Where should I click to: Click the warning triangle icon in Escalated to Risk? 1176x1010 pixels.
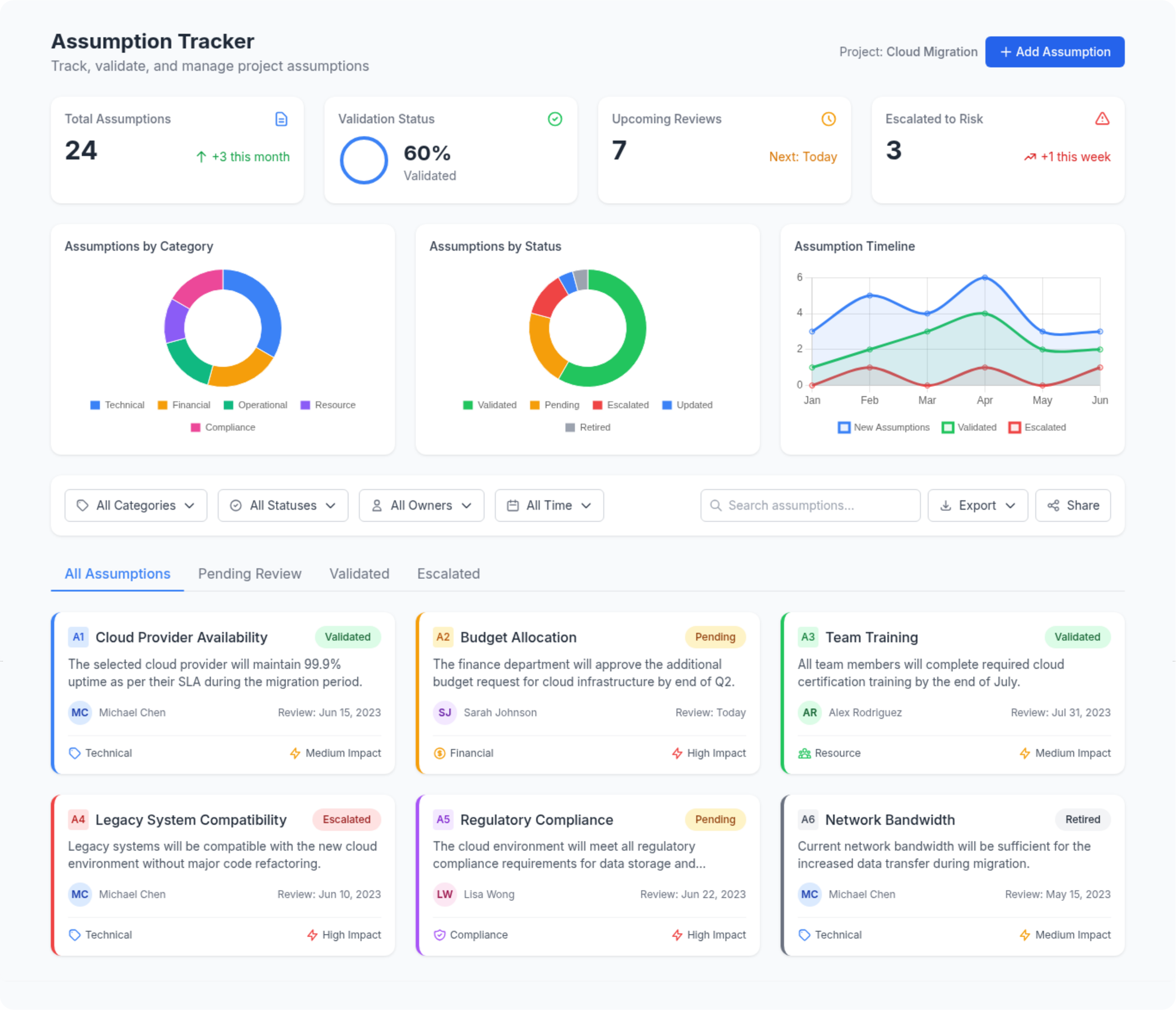1102,119
